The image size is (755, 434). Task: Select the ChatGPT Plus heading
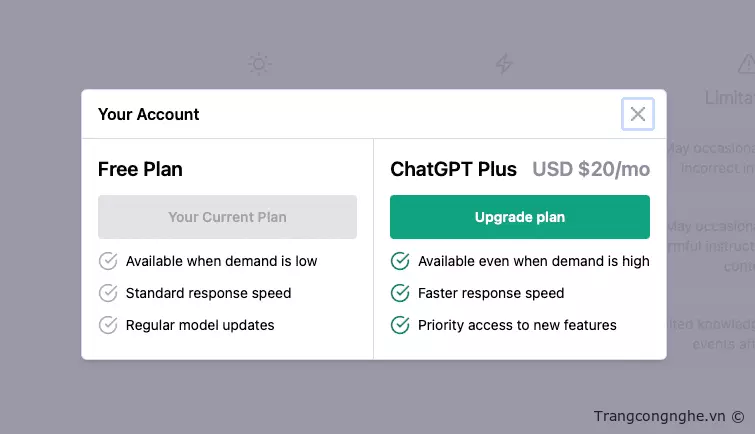point(454,169)
